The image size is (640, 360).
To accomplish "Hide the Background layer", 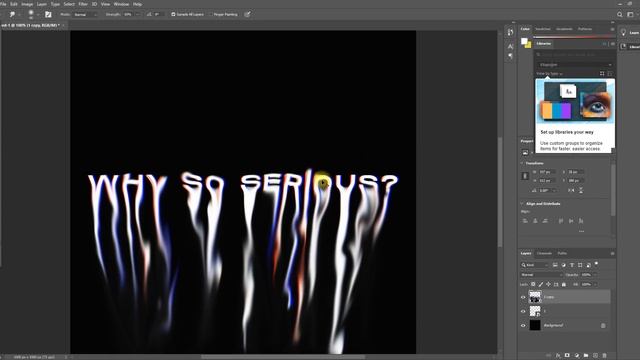I will (523, 325).
